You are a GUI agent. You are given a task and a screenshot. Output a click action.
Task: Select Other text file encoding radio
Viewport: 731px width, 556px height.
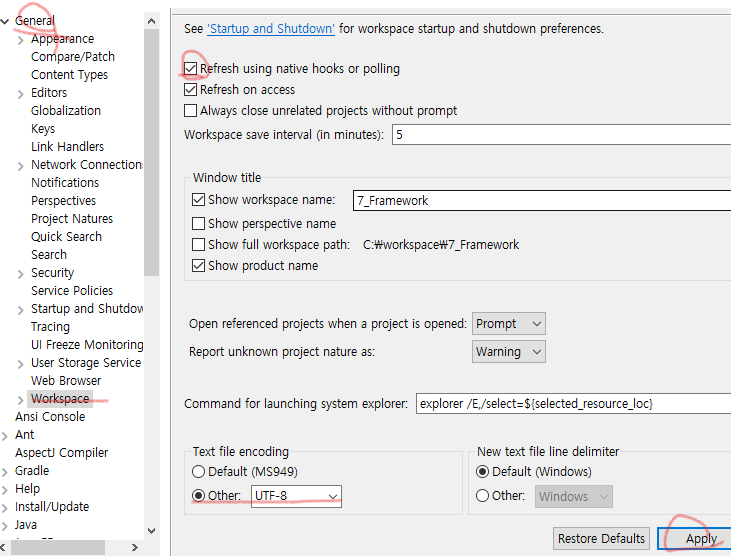click(199, 495)
